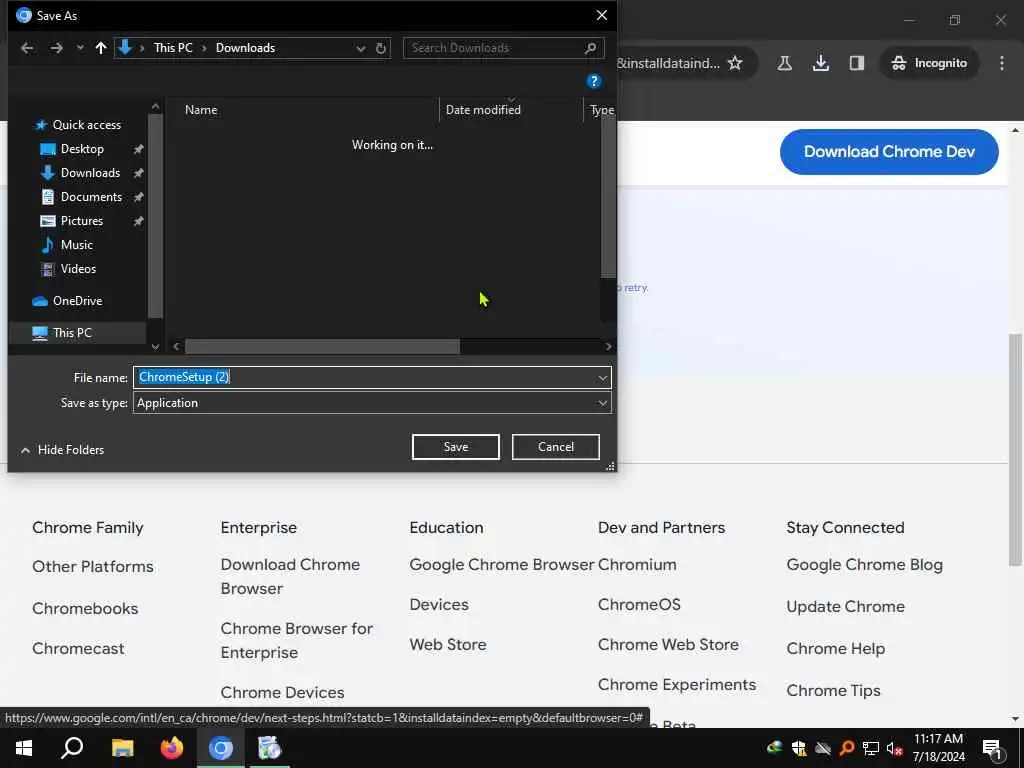
Task: Select Downloads in address breadcrumb
Action: (246, 48)
